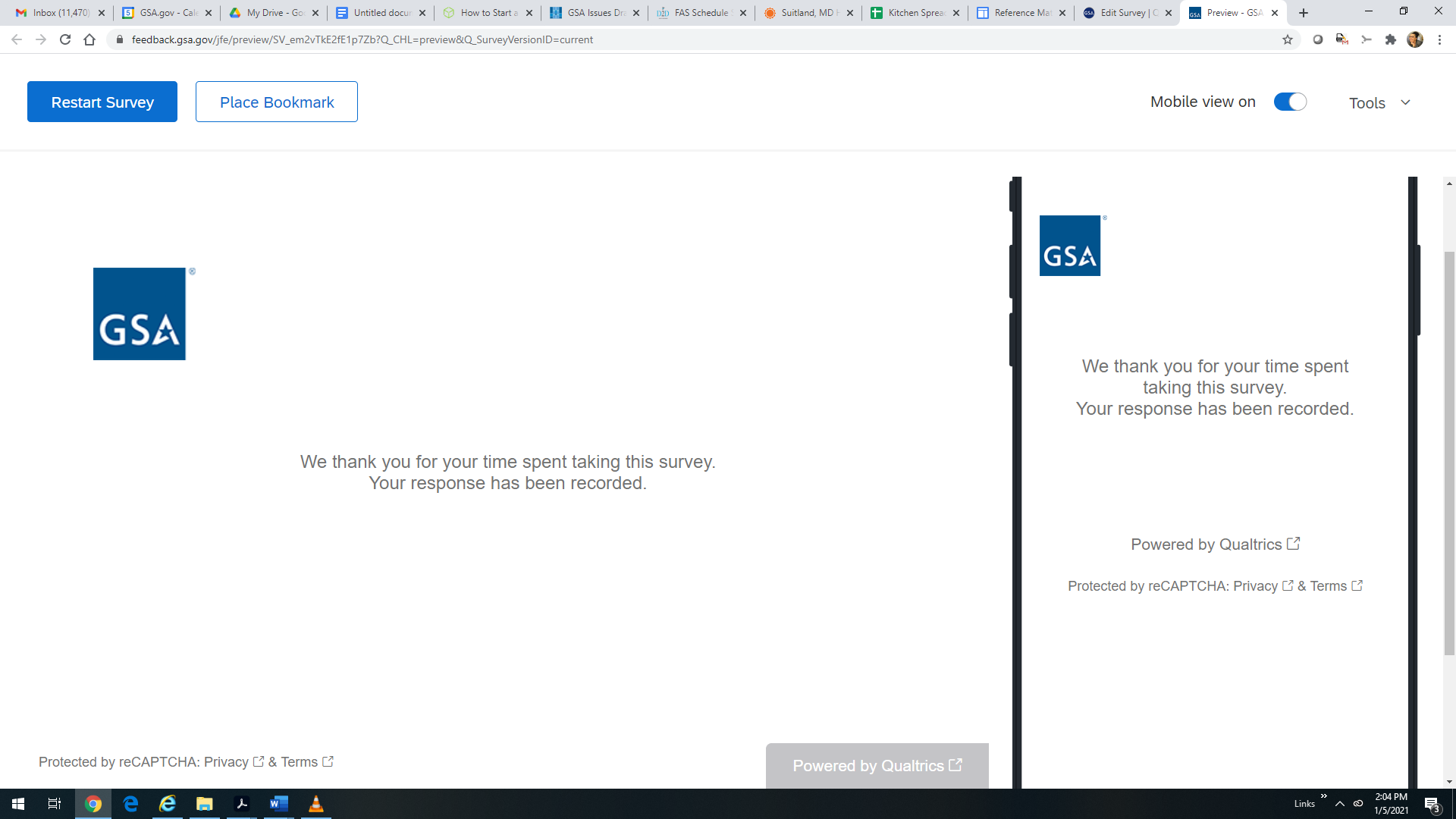The height and width of the screenshot is (819, 1456).
Task: Go to the browser home page icon
Action: (x=89, y=39)
